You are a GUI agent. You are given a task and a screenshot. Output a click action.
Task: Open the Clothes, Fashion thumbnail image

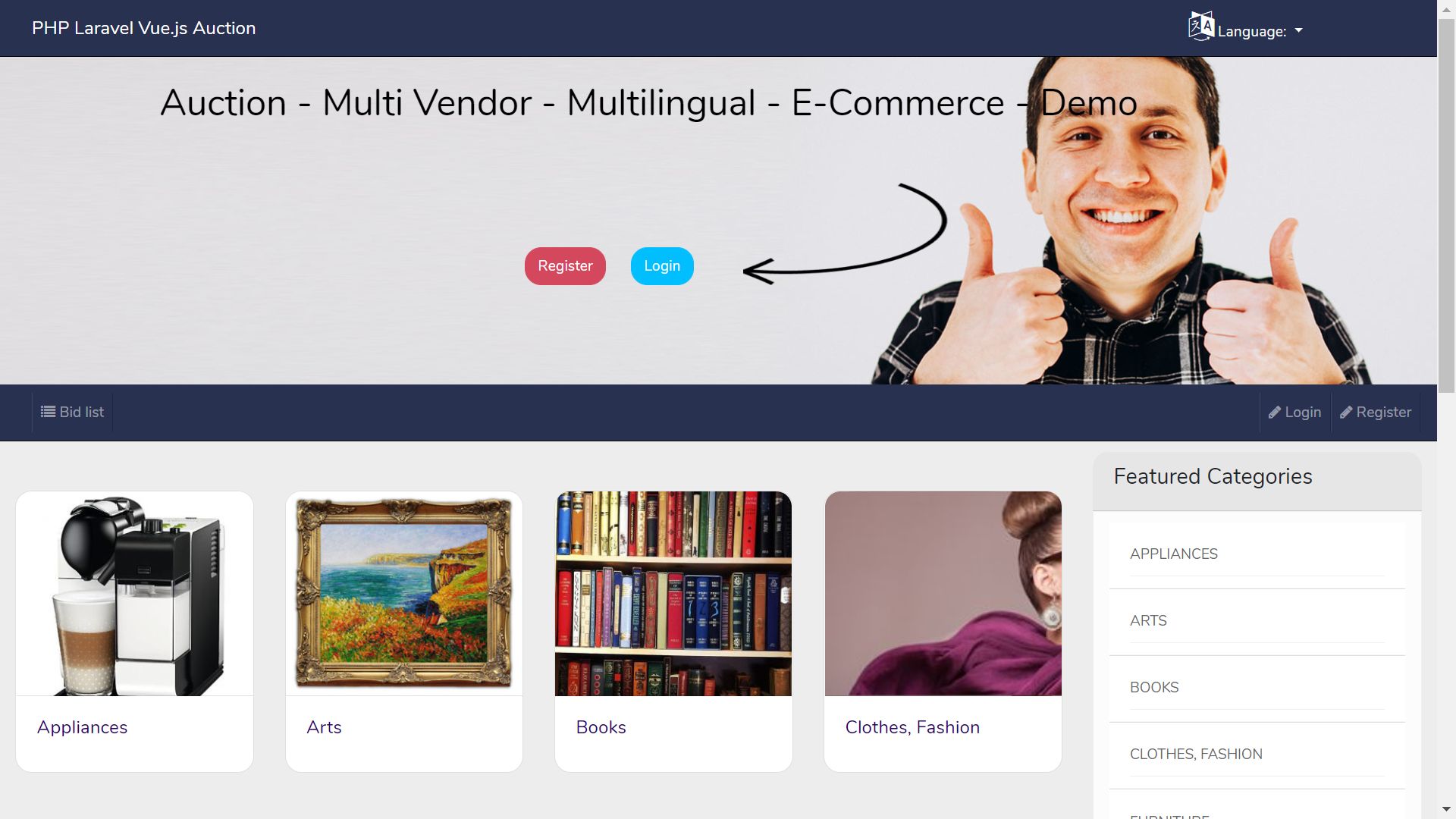coord(943,594)
